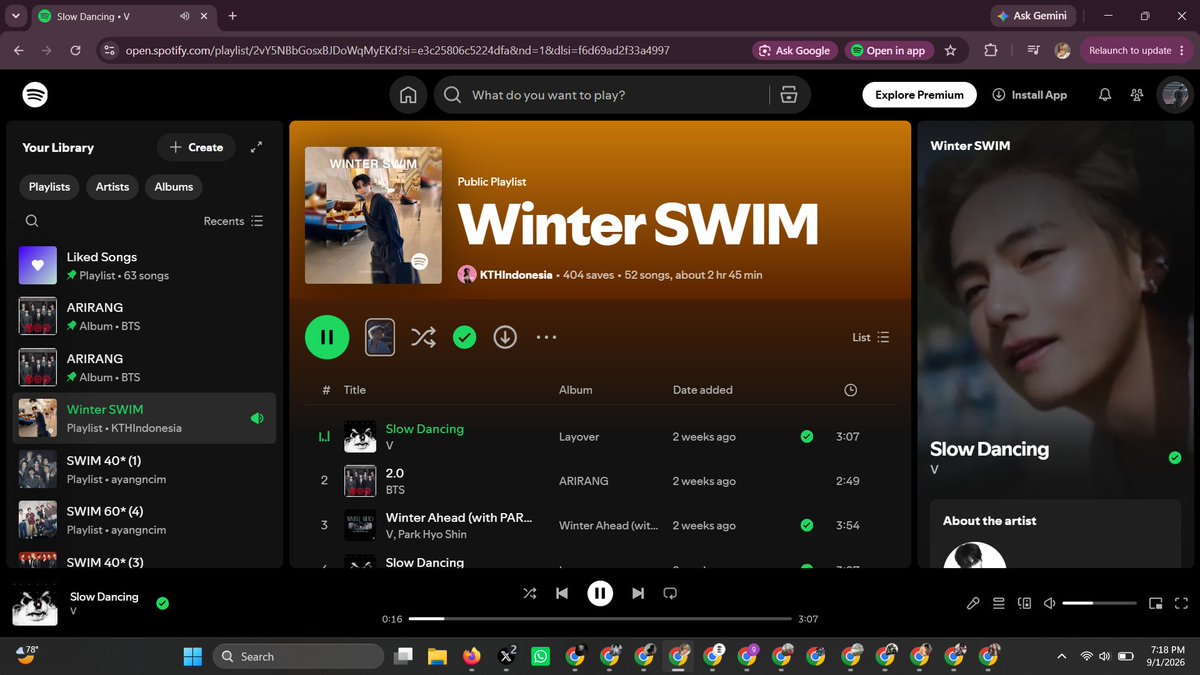Change view using List dropdown

coord(871,337)
